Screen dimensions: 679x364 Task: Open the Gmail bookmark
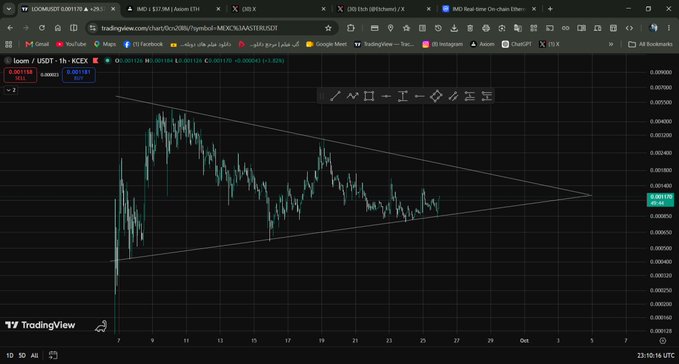(x=37, y=44)
